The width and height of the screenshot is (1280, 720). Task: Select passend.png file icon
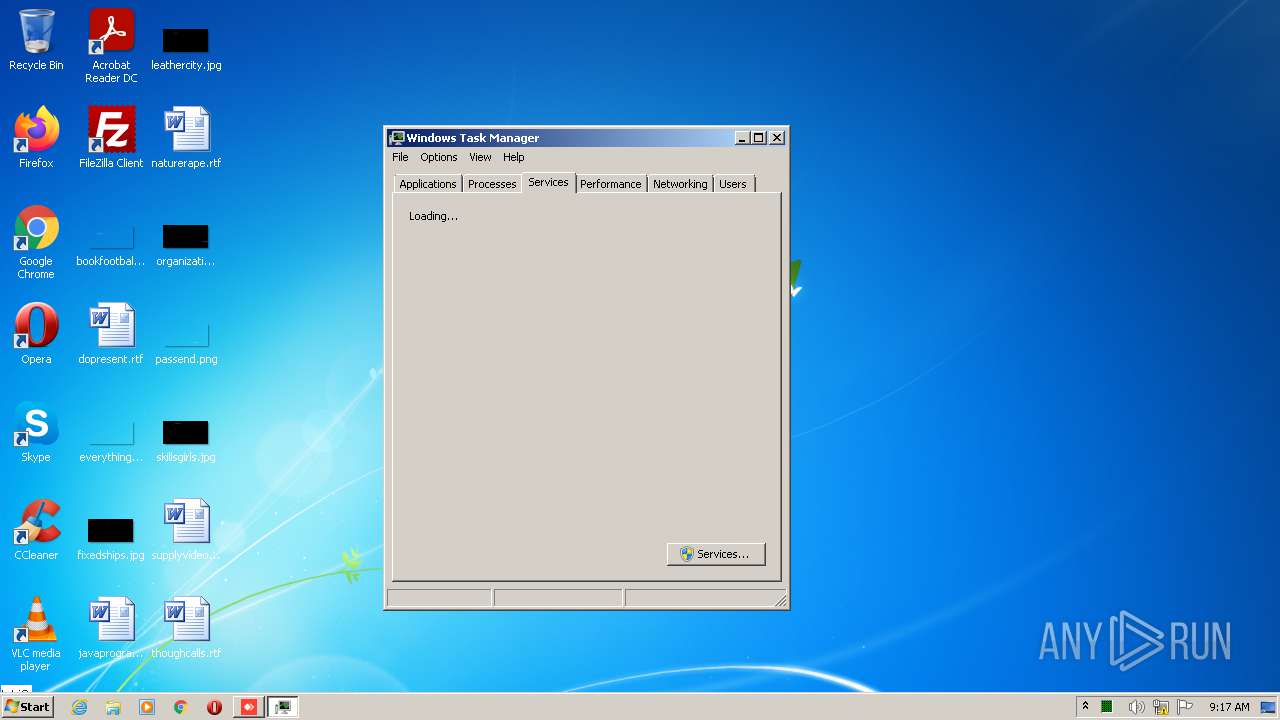click(x=186, y=342)
